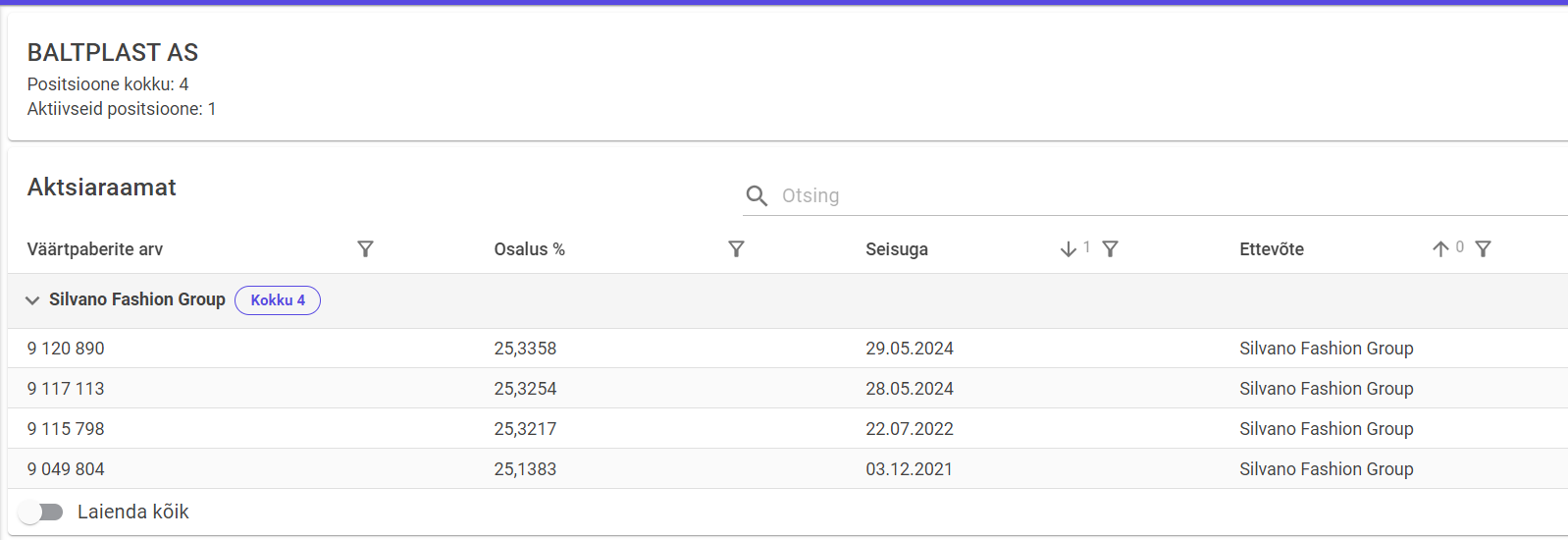Click the Silvano Fashion Group group row title
Viewport: 1568px width, 540px height.
137,299
